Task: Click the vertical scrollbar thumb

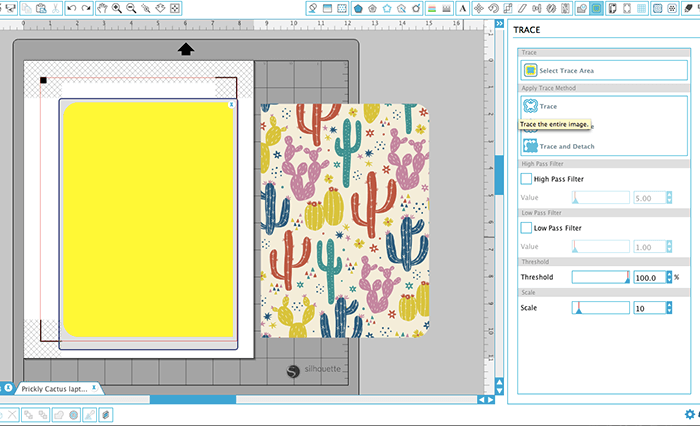Action: click(499, 175)
